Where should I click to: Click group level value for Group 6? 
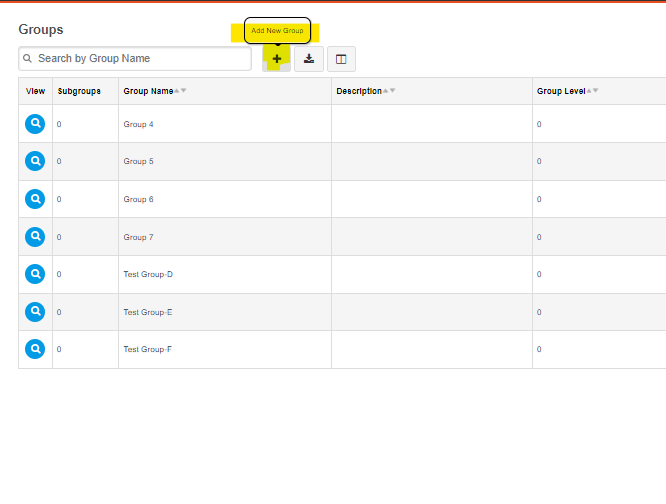[539, 199]
